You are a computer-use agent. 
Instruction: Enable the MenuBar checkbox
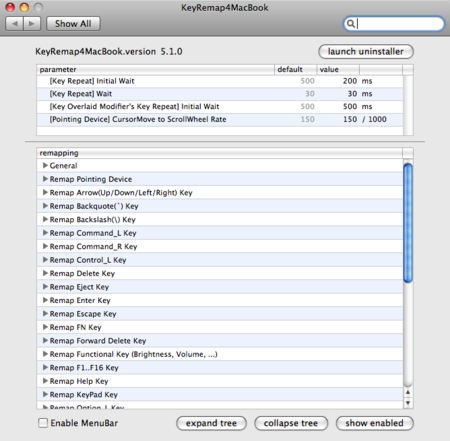pyautogui.click(x=43, y=423)
